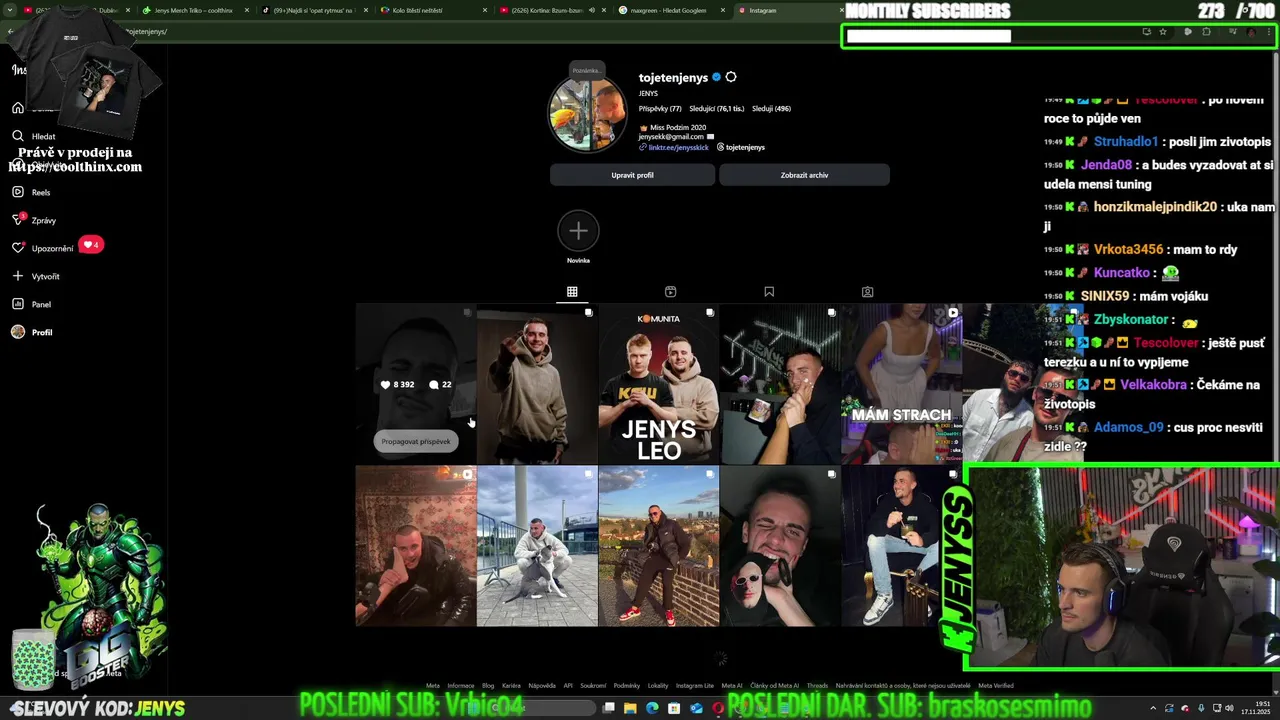Click the blue verified badge icon

click(716, 77)
